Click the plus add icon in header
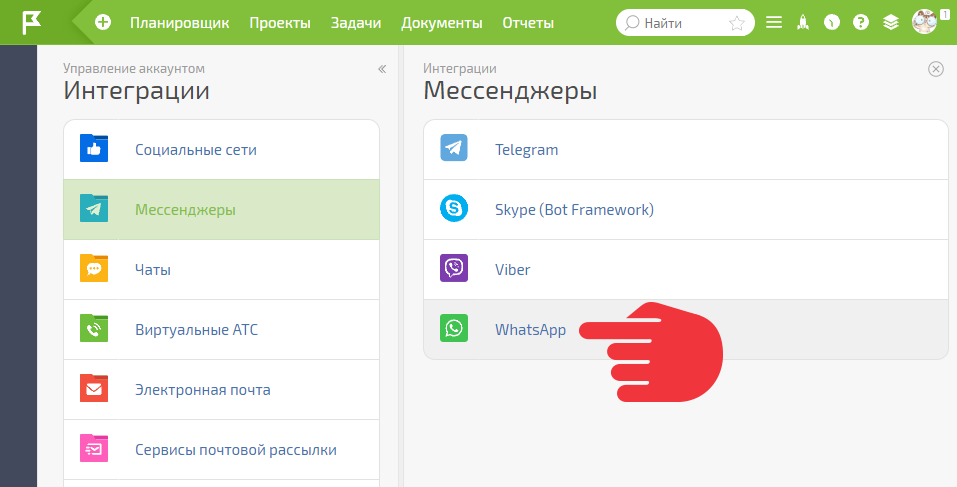Screen dimensions: 957x487 click(103, 23)
